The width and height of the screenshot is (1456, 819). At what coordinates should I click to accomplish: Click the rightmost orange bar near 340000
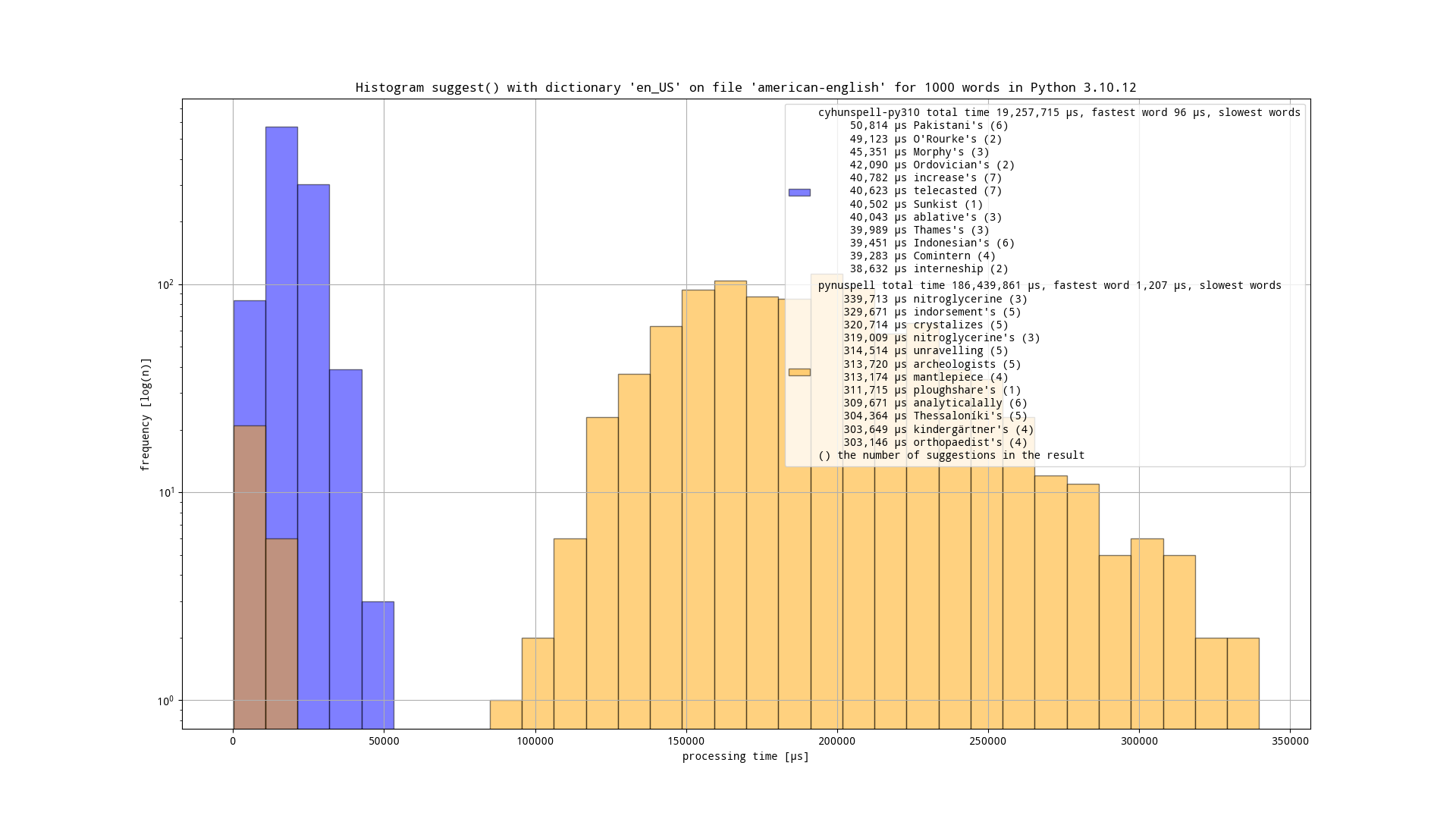(x=1243, y=683)
